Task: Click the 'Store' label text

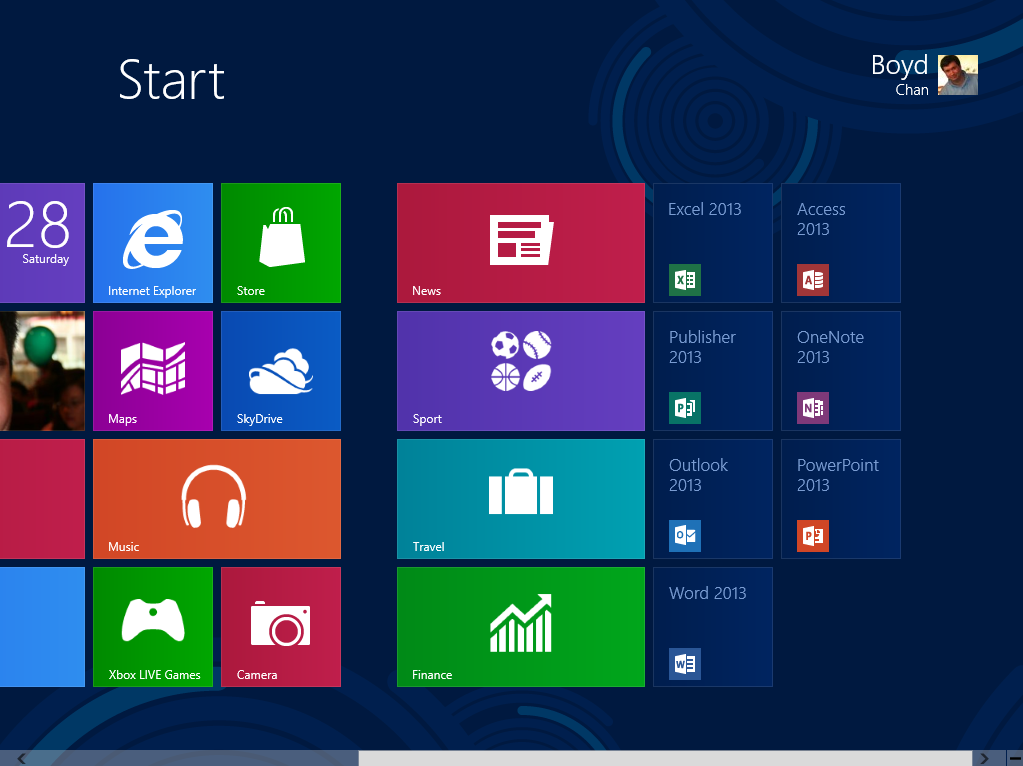Action: point(251,291)
